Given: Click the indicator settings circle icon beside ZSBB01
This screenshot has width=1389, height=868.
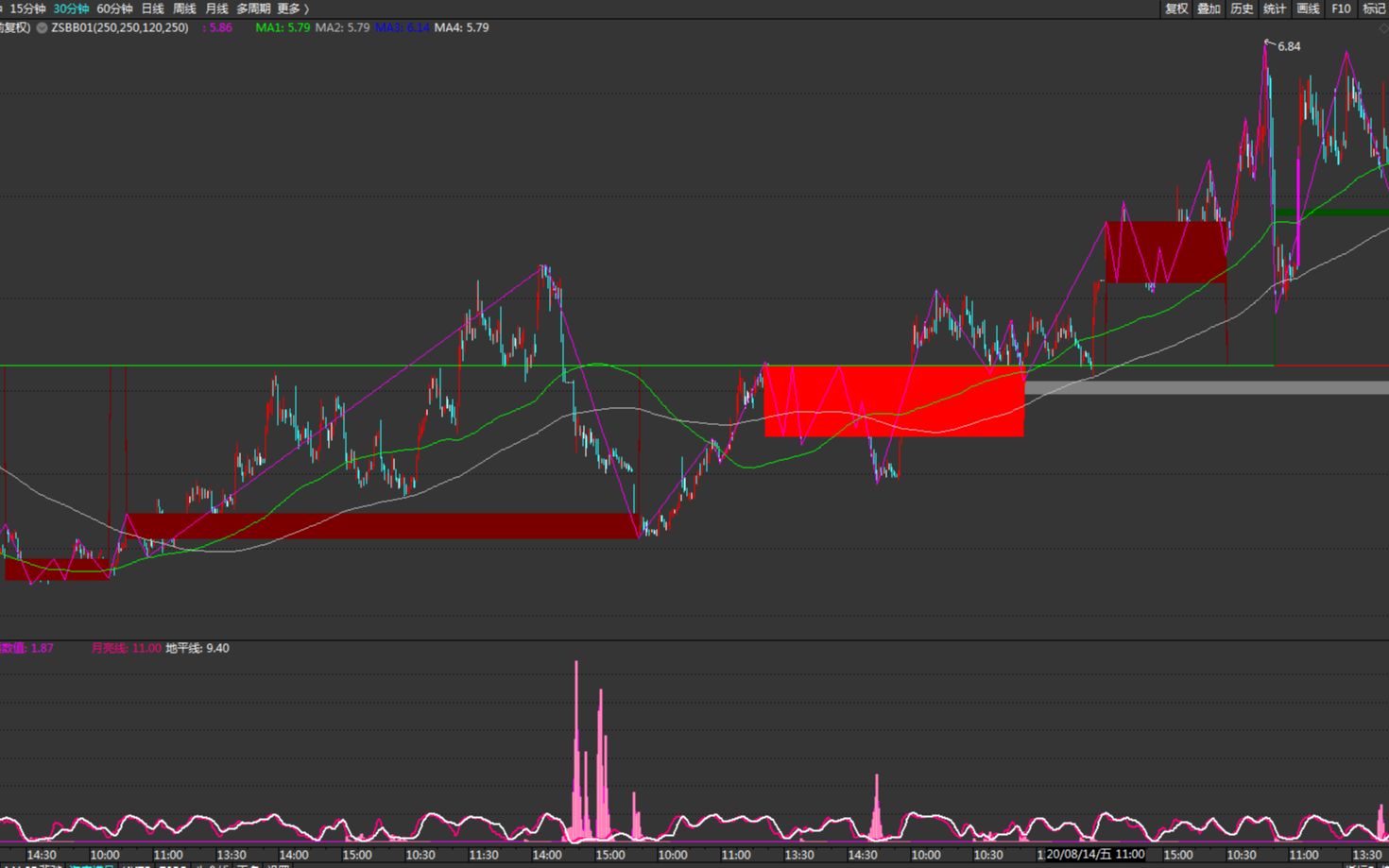Looking at the screenshot, I should coord(42,28).
